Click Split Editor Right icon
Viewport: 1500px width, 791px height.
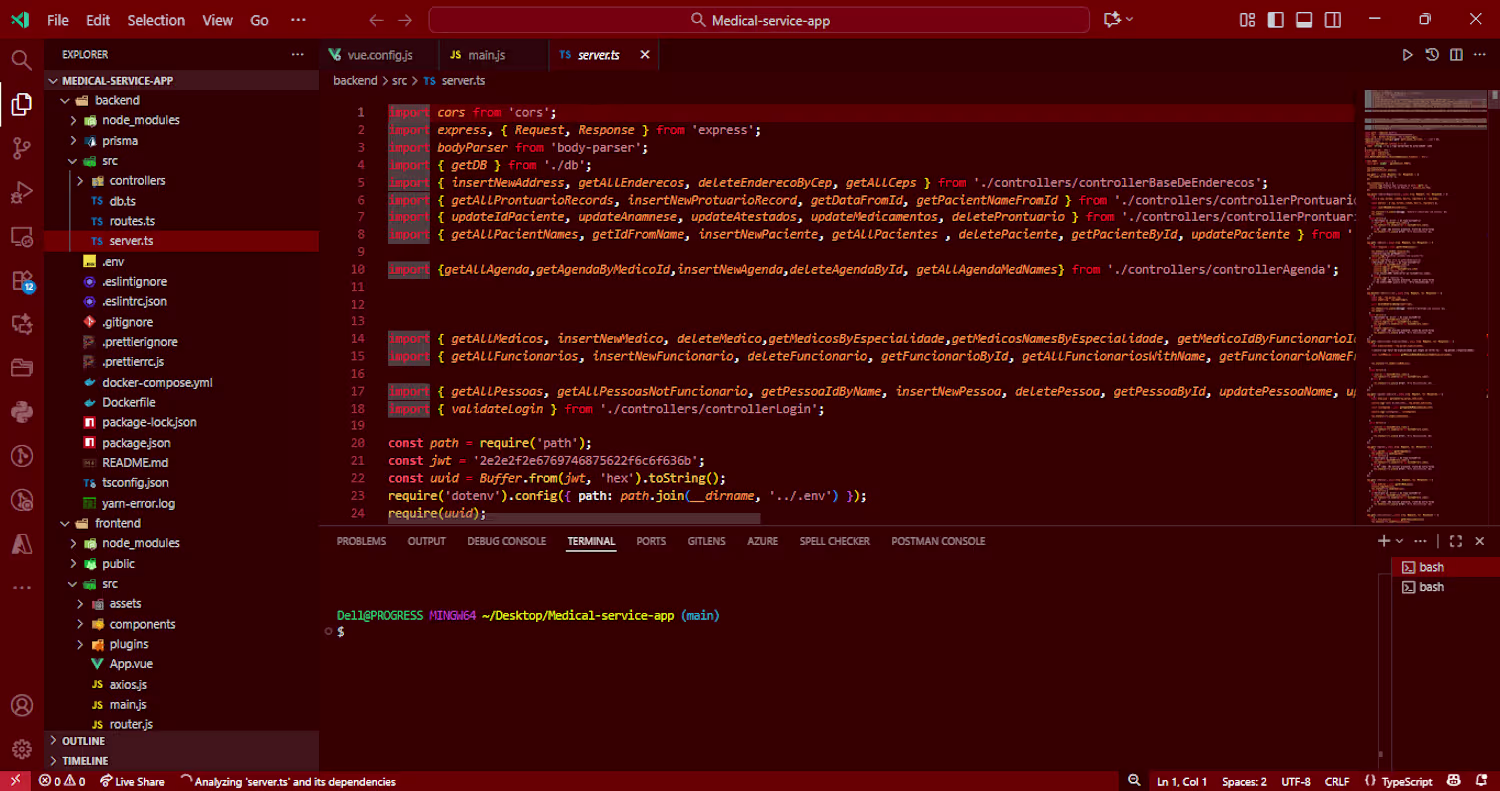[1456, 55]
